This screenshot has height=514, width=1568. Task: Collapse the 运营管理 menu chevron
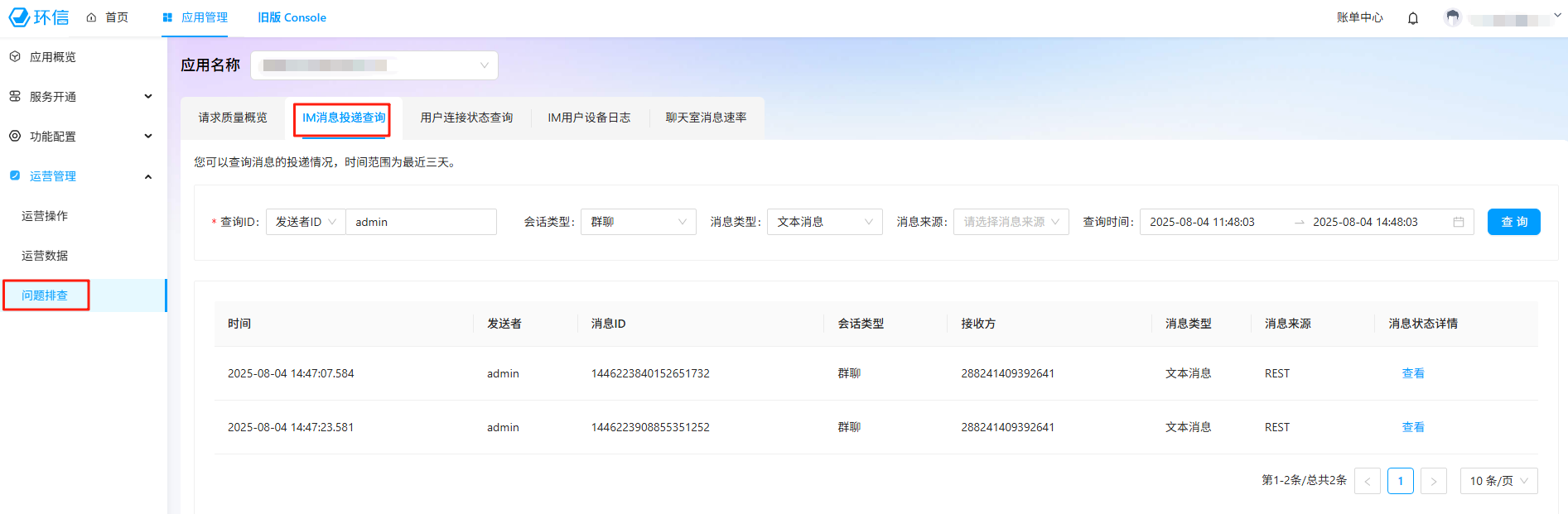click(x=148, y=176)
